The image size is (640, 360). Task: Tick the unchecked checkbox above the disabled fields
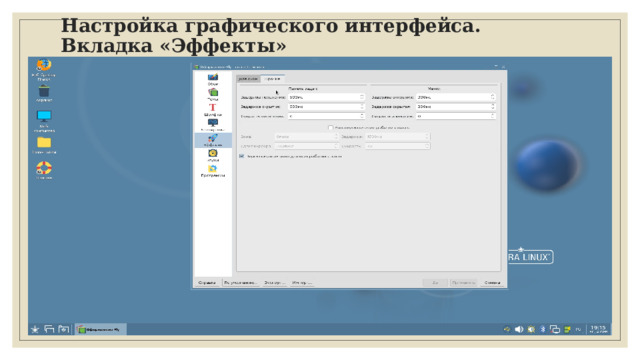[x=331, y=128]
